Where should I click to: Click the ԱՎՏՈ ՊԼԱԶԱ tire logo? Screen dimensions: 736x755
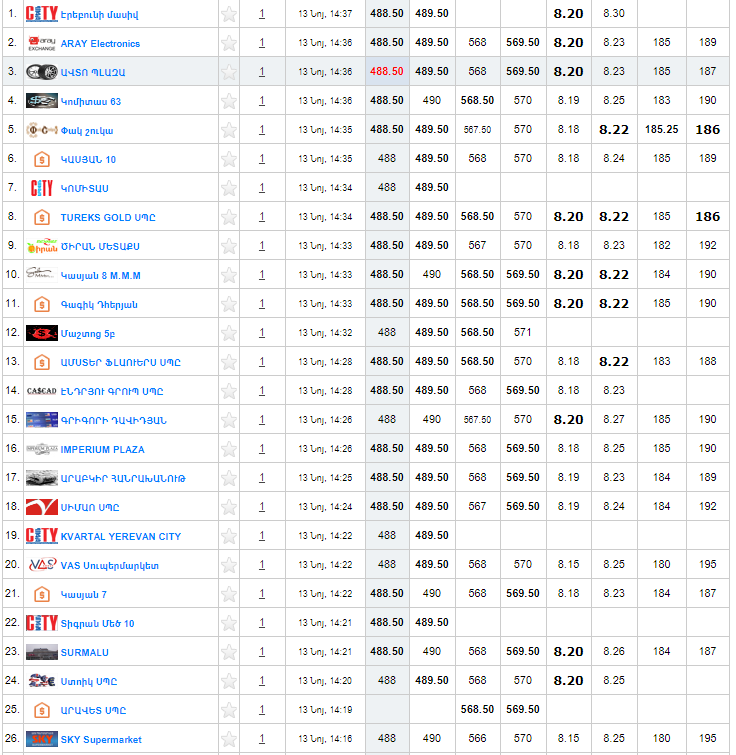41,72
